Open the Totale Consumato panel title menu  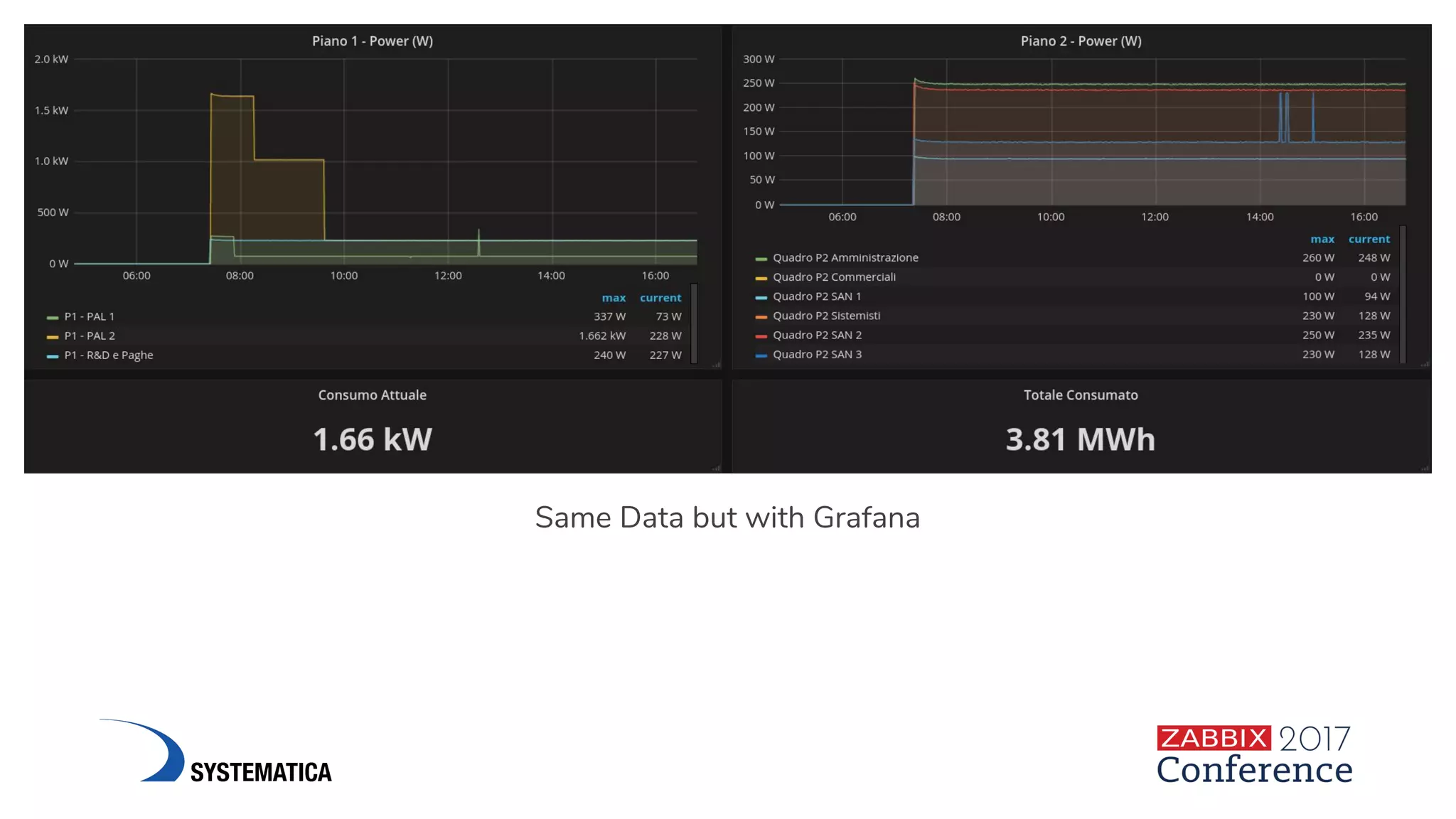coord(1081,395)
